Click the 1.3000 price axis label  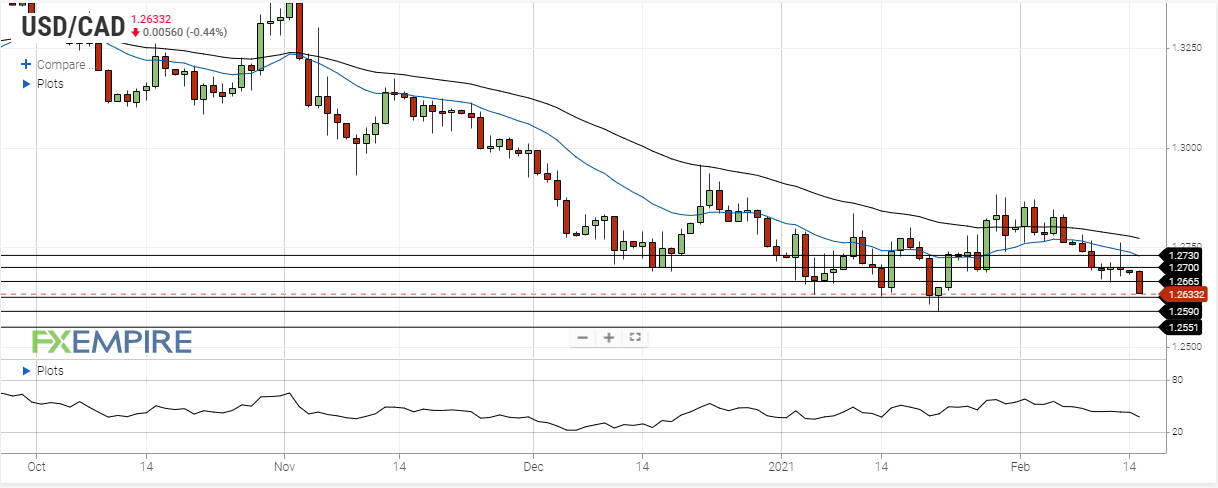[x=1185, y=148]
